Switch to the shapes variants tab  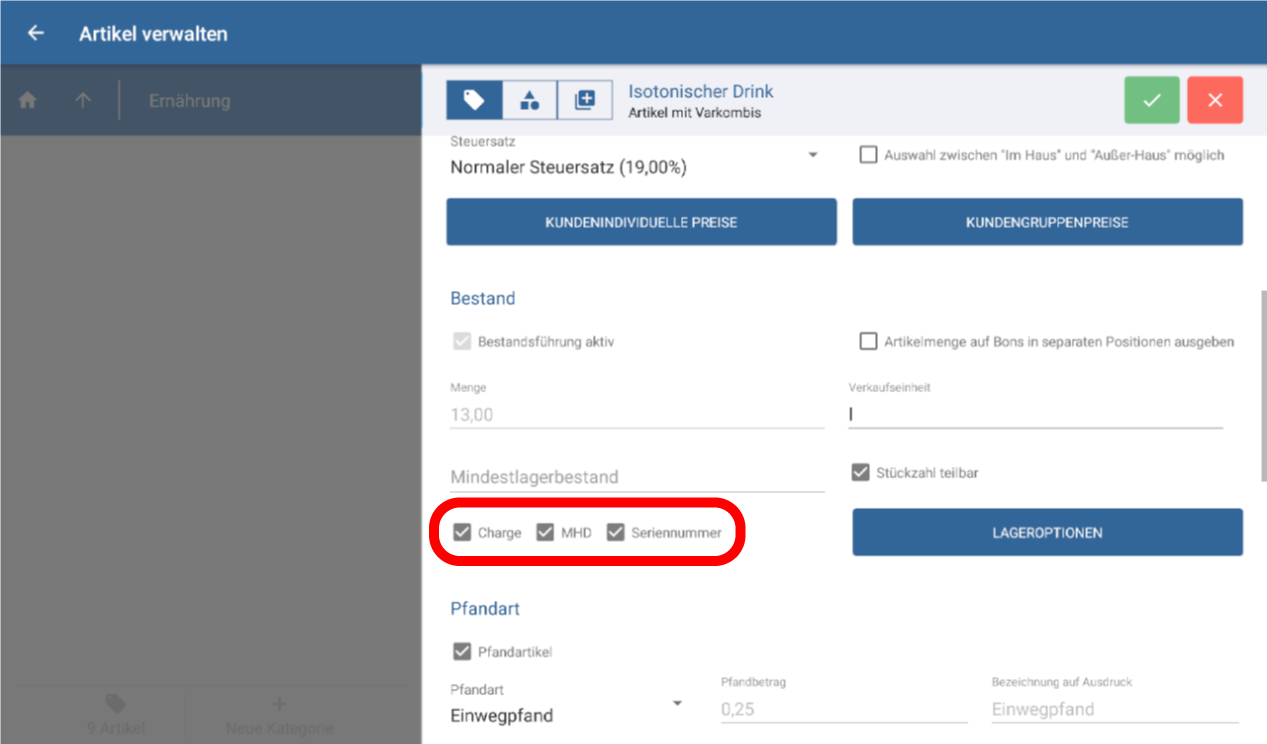click(x=530, y=100)
